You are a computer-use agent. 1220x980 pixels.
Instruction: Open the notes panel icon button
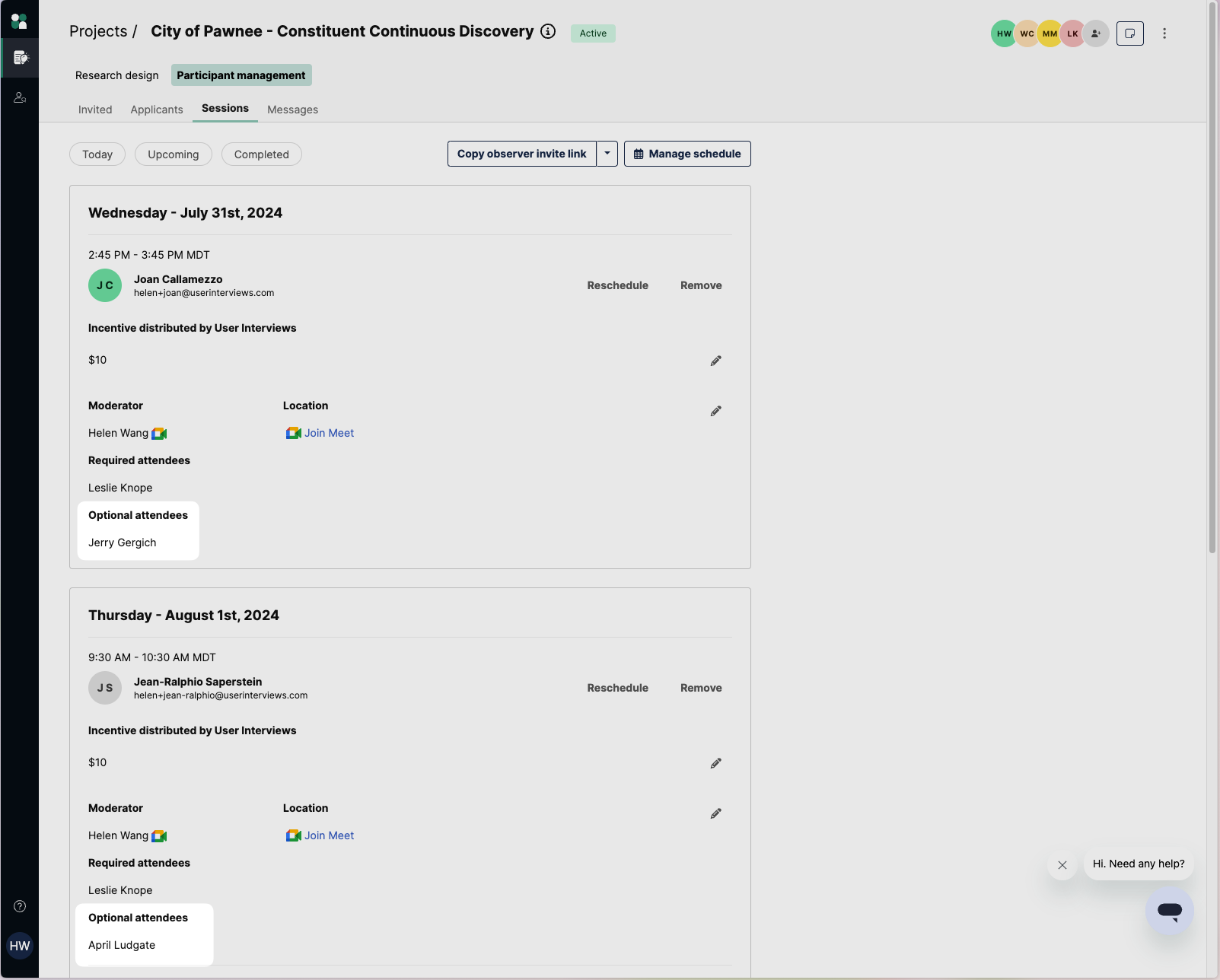1130,33
